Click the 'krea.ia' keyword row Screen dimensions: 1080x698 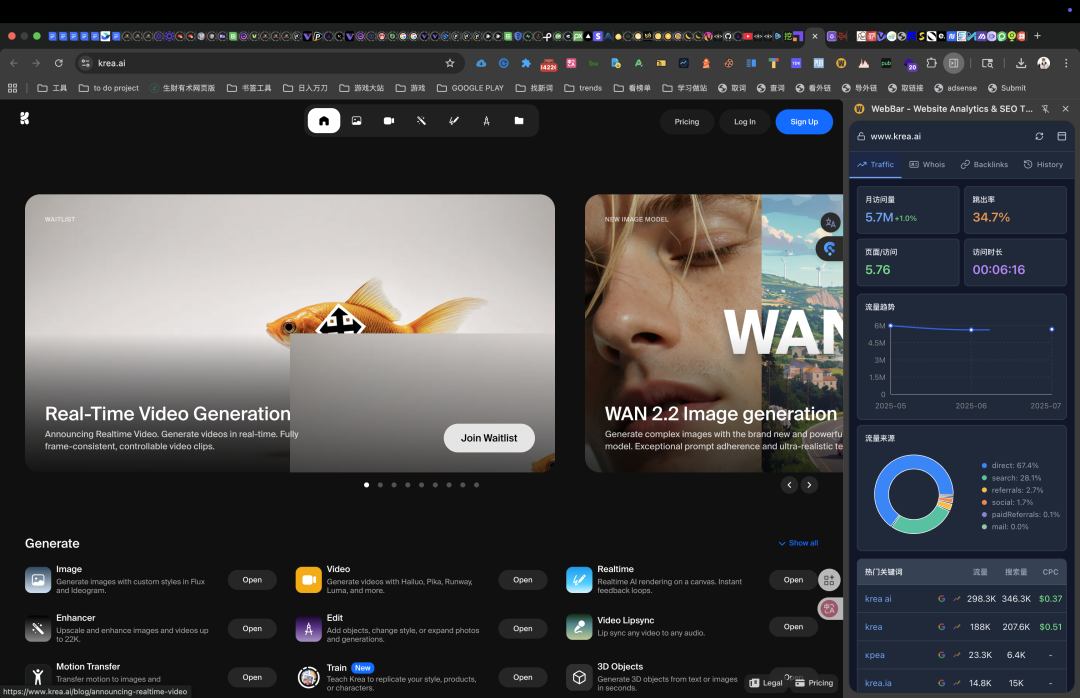[x=962, y=683]
